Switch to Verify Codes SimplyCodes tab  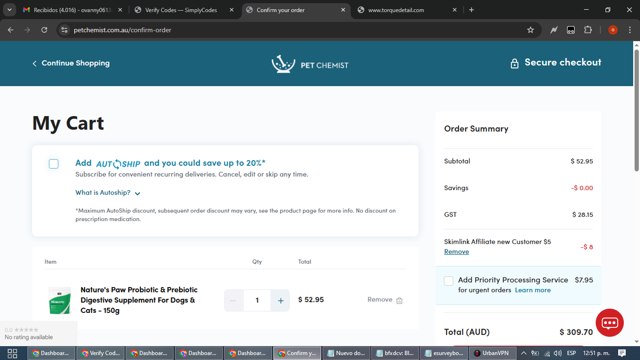(x=180, y=10)
